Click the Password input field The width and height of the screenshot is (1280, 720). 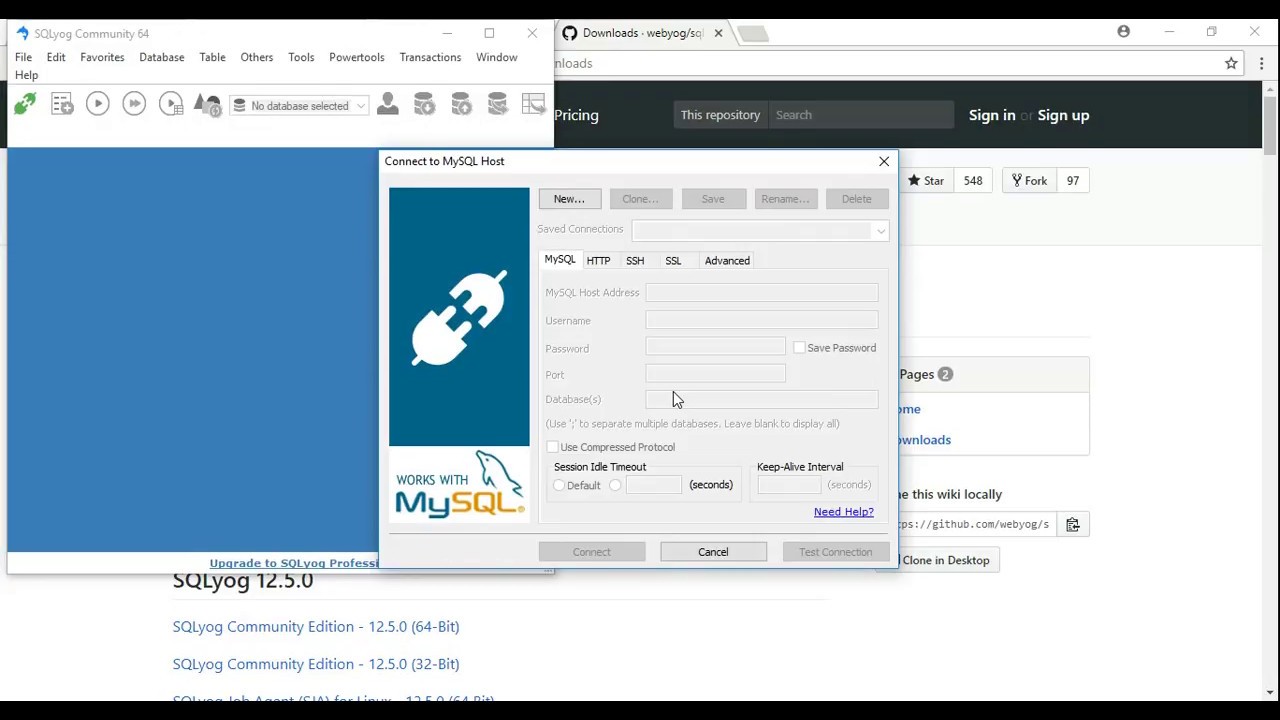click(715, 348)
